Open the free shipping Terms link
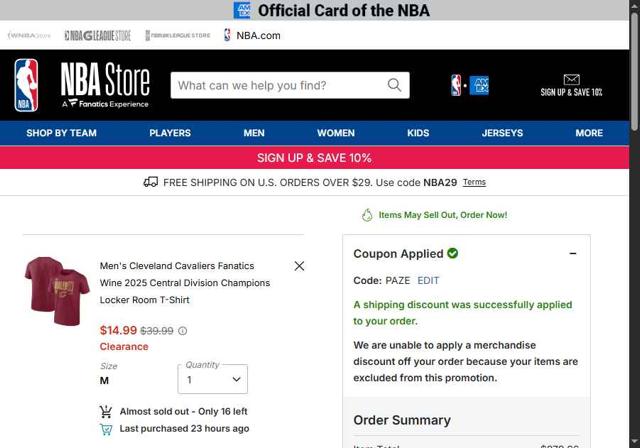Screen dimensions: 640x448 pos(474,182)
